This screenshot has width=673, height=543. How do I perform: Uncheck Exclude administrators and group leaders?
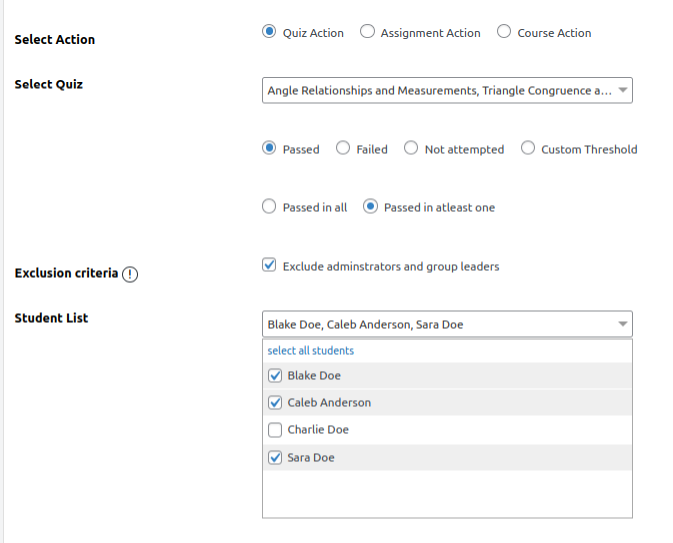(269, 266)
